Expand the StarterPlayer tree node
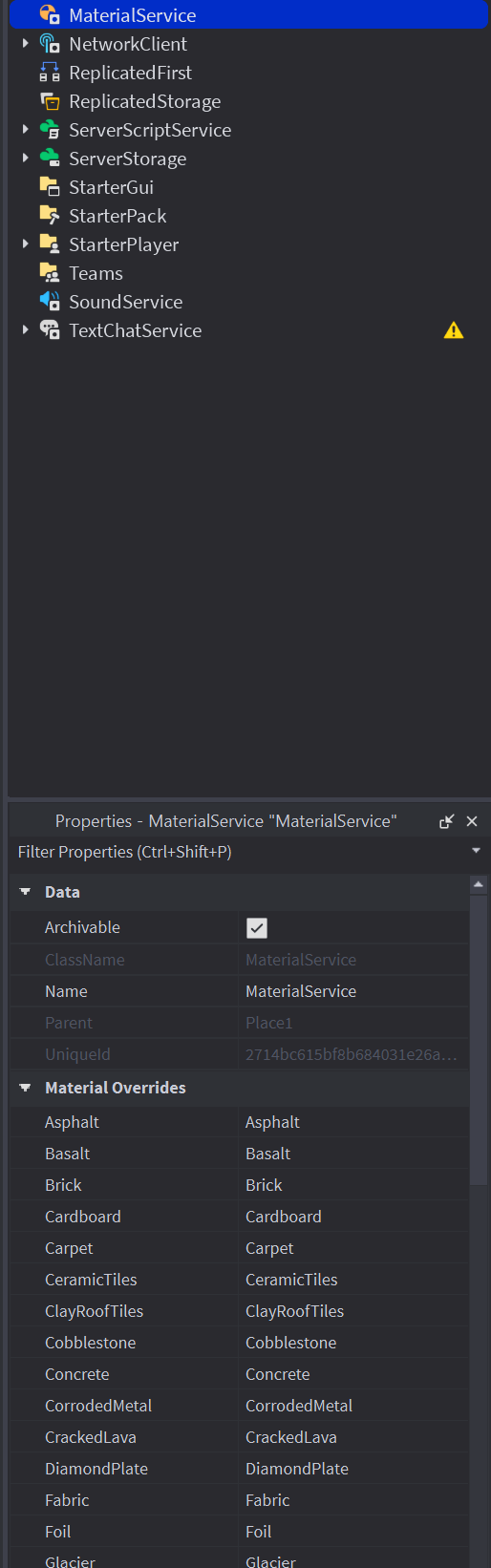491x1568 pixels. coord(25,244)
